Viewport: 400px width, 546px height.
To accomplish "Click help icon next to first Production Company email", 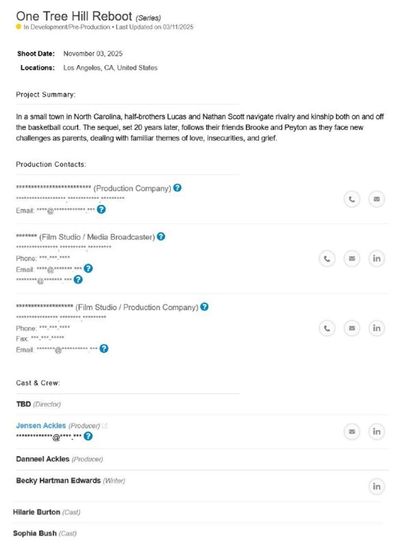I will 101,209.
